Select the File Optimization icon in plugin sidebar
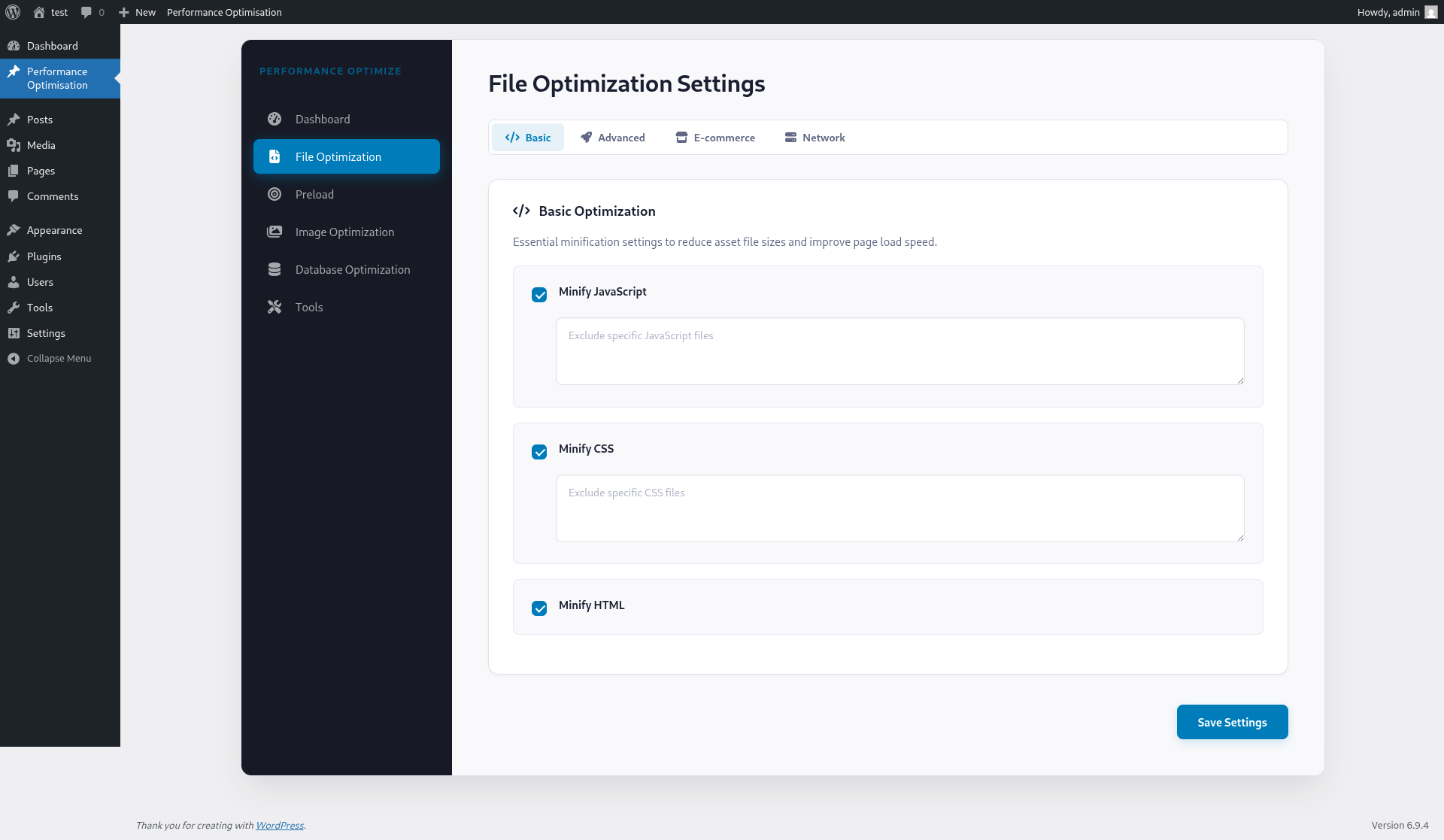Screen dimensions: 1444x840 coord(275,156)
